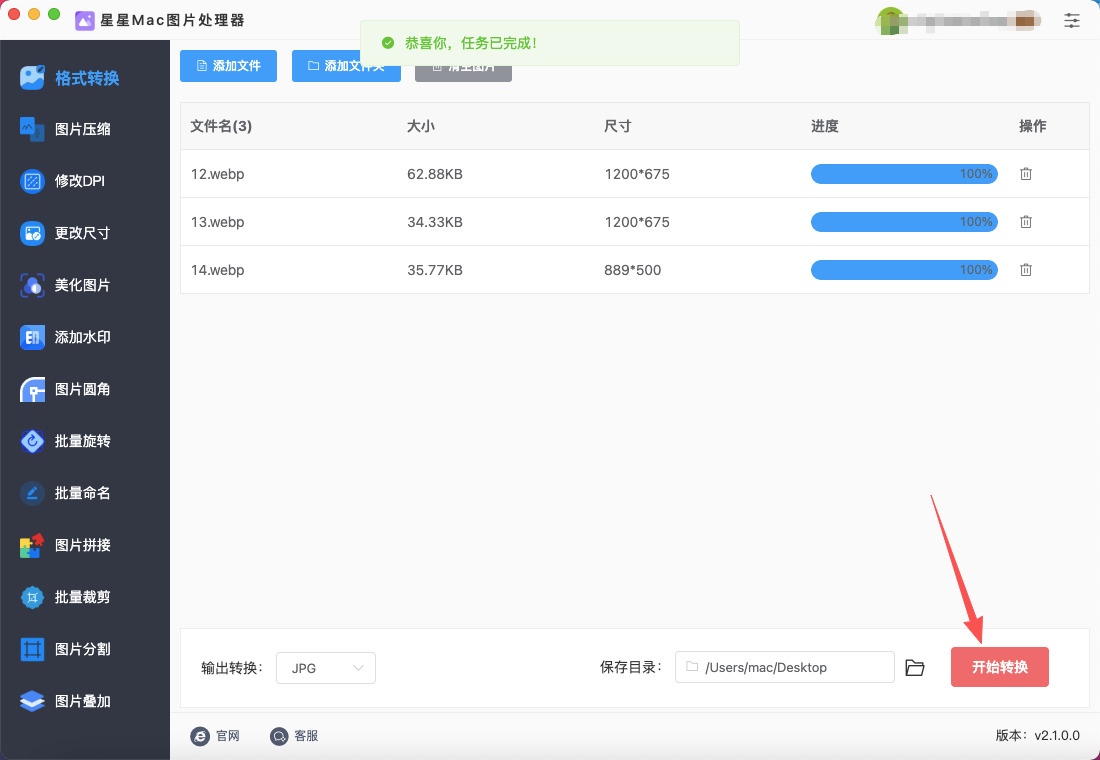Expand the JPG output format dropdown
The image size is (1100, 760).
point(326,668)
